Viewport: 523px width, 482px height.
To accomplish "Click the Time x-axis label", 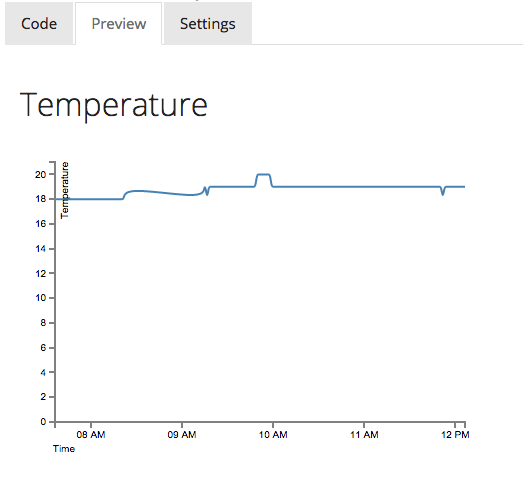I will click(x=64, y=449).
